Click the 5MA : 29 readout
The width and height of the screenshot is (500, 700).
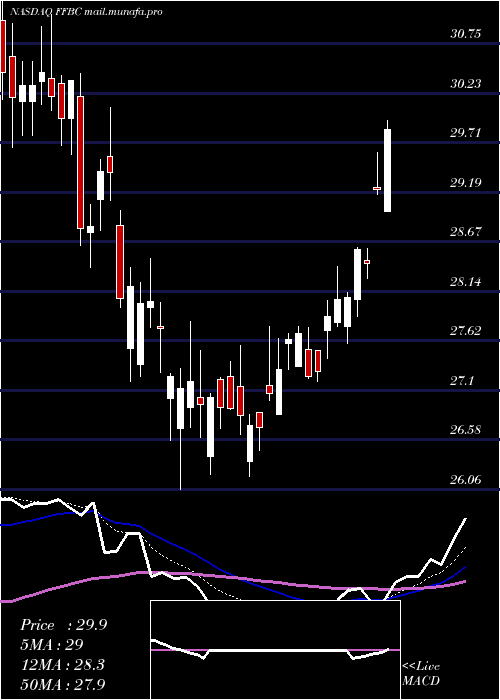point(52,645)
